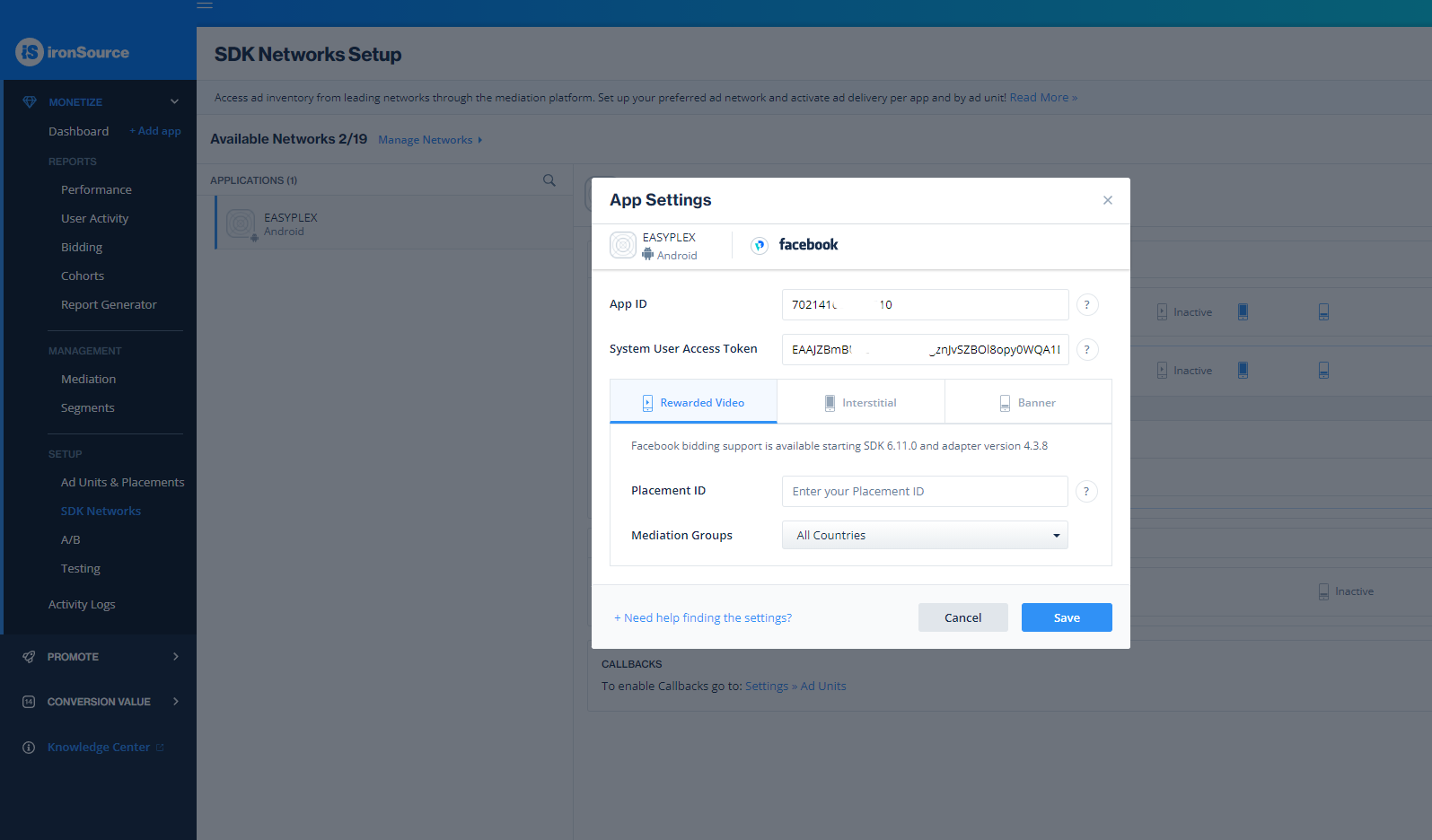Click blue interstitial icon in second network row
Viewport: 1432px width, 840px height.
1243,370
